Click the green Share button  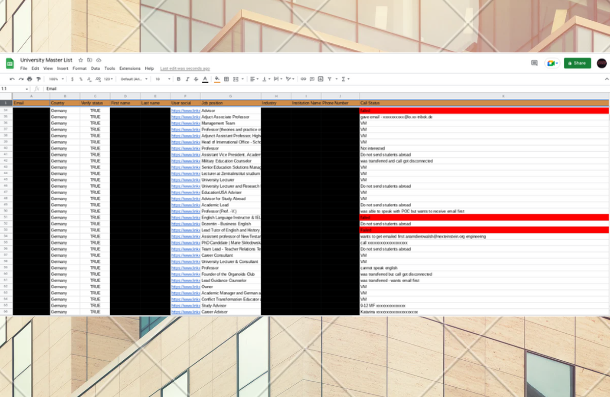click(x=577, y=63)
